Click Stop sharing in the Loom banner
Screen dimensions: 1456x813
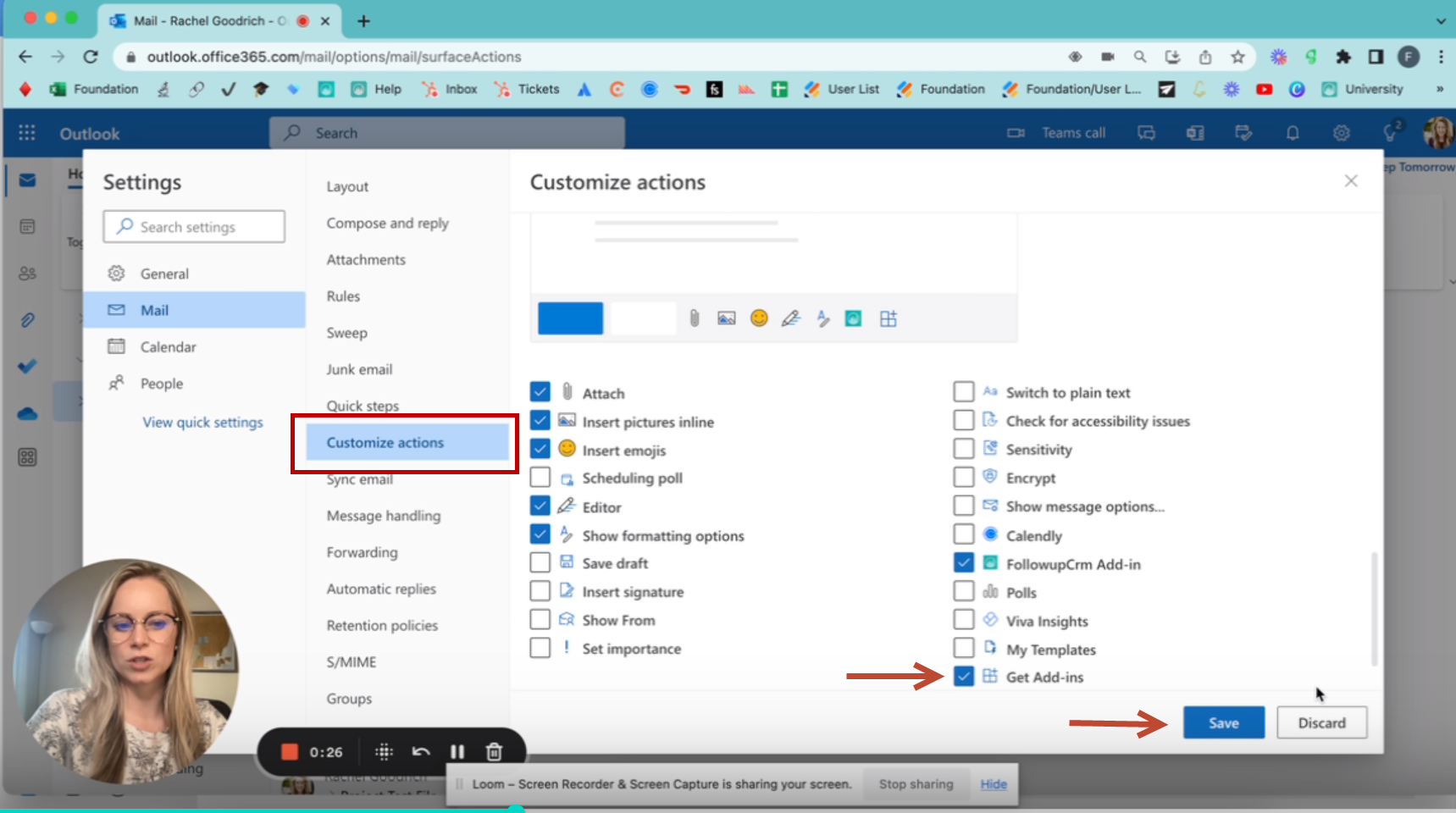point(916,784)
